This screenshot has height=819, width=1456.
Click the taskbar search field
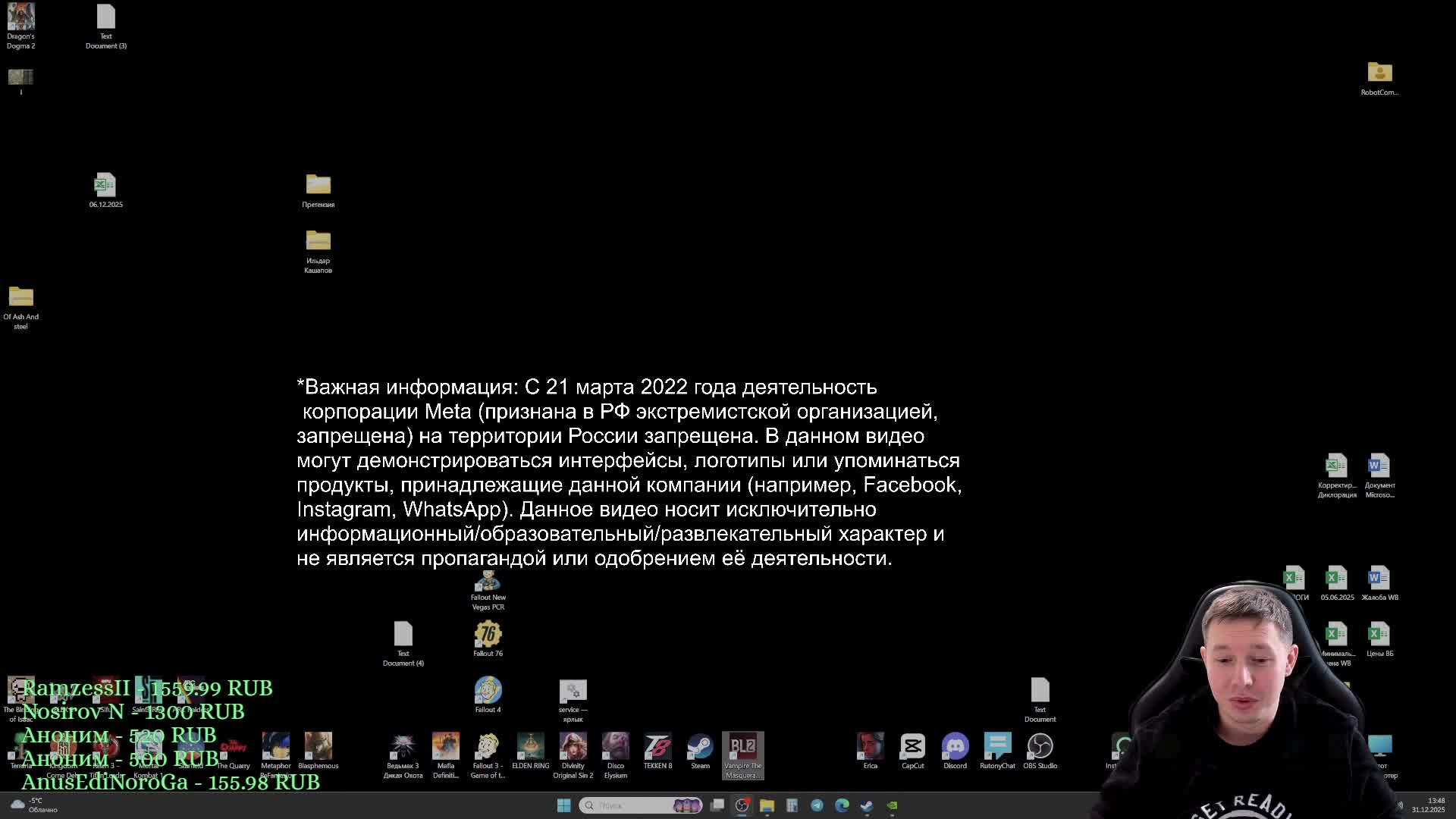(x=641, y=805)
